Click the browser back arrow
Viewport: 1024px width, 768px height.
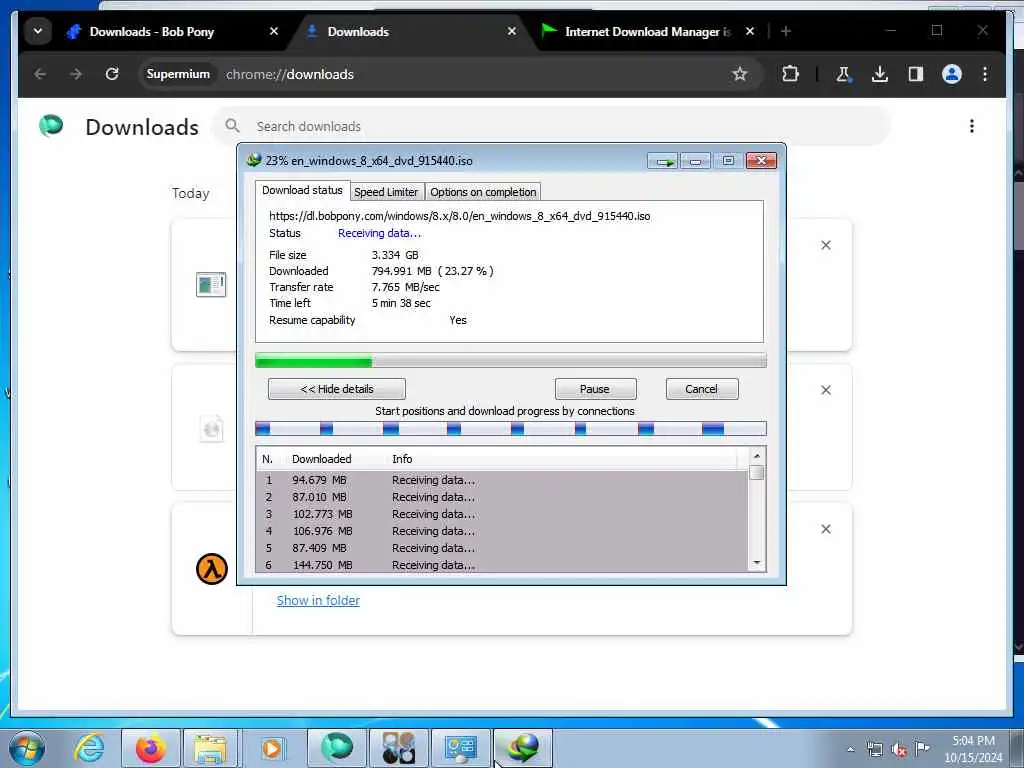(x=40, y=74)
